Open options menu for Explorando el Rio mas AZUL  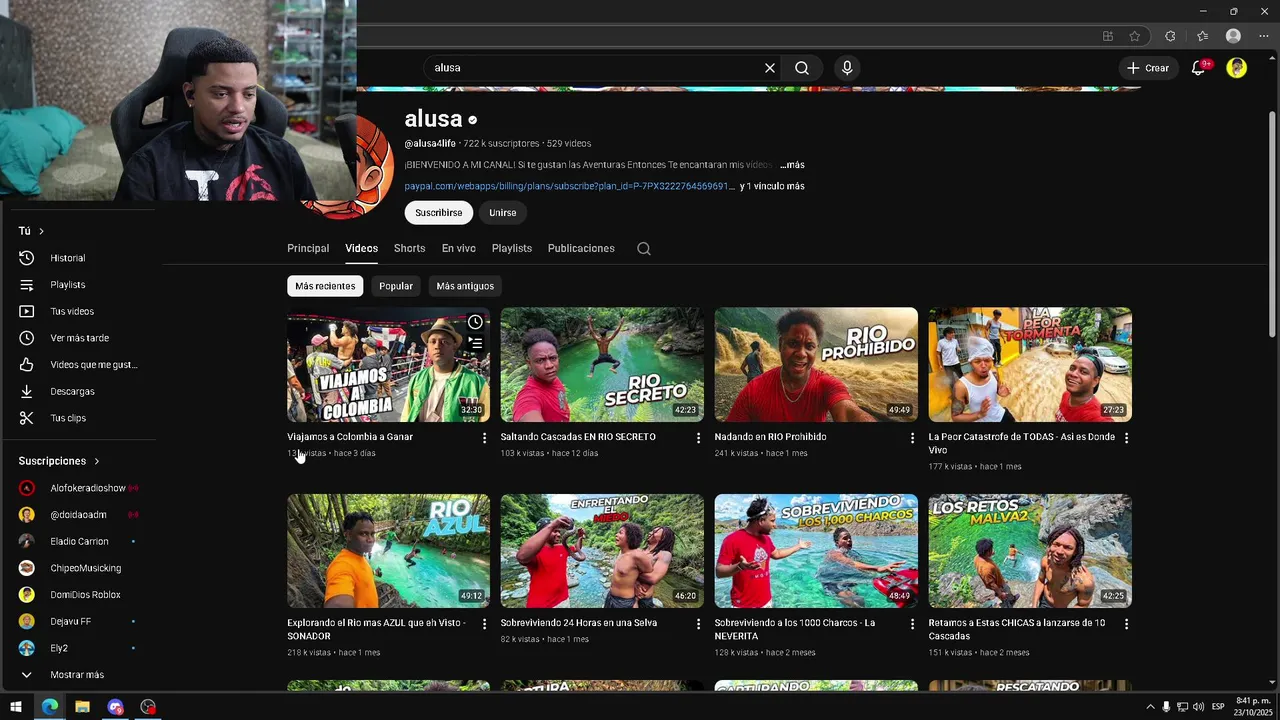pyautogui.click(x=484, y=624)
